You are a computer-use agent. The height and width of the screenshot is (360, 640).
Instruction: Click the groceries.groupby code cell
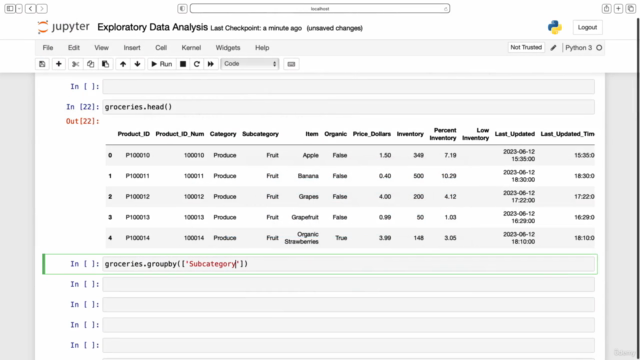(x=349, y=264)
